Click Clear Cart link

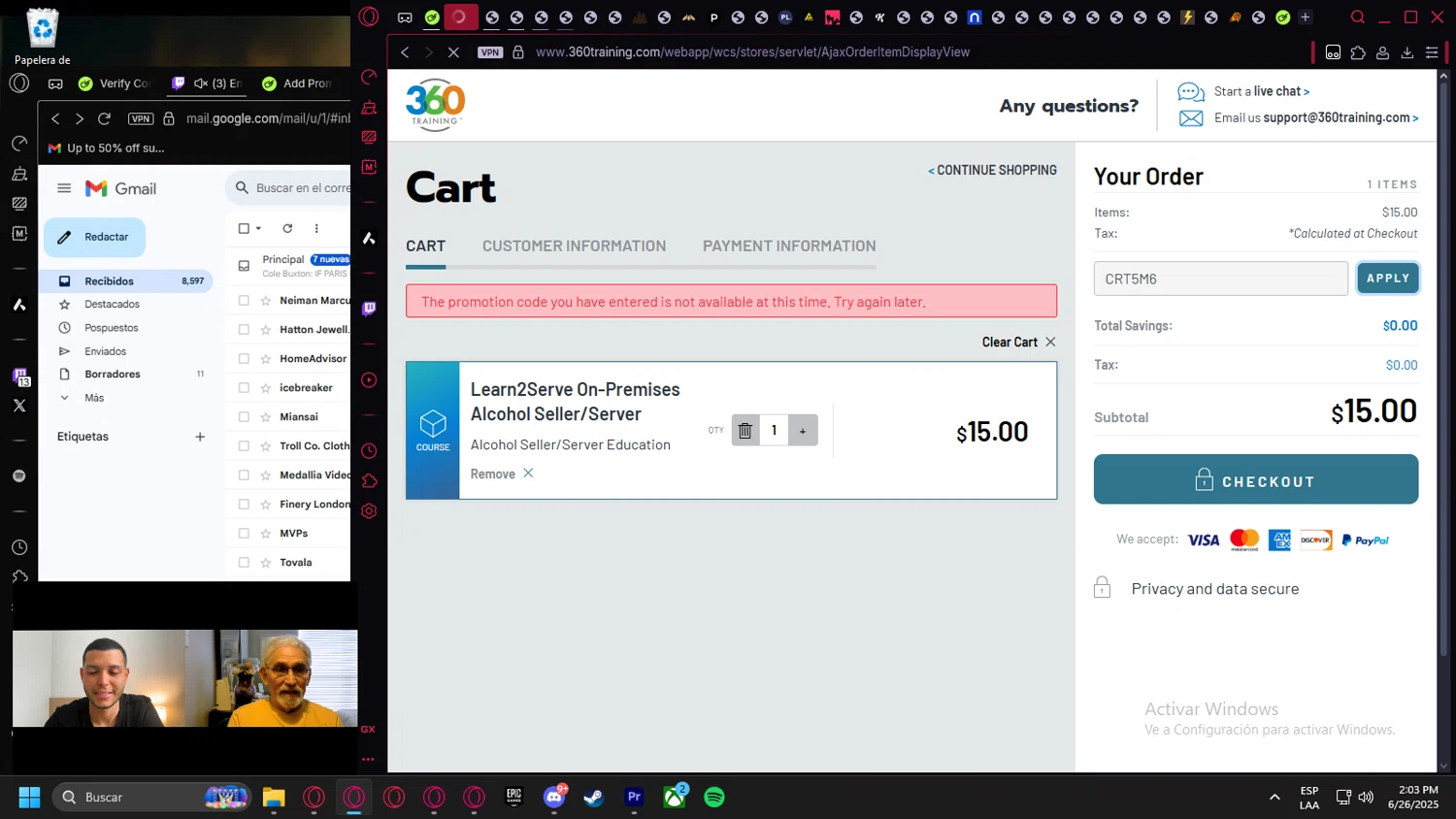click(1018, 342)
